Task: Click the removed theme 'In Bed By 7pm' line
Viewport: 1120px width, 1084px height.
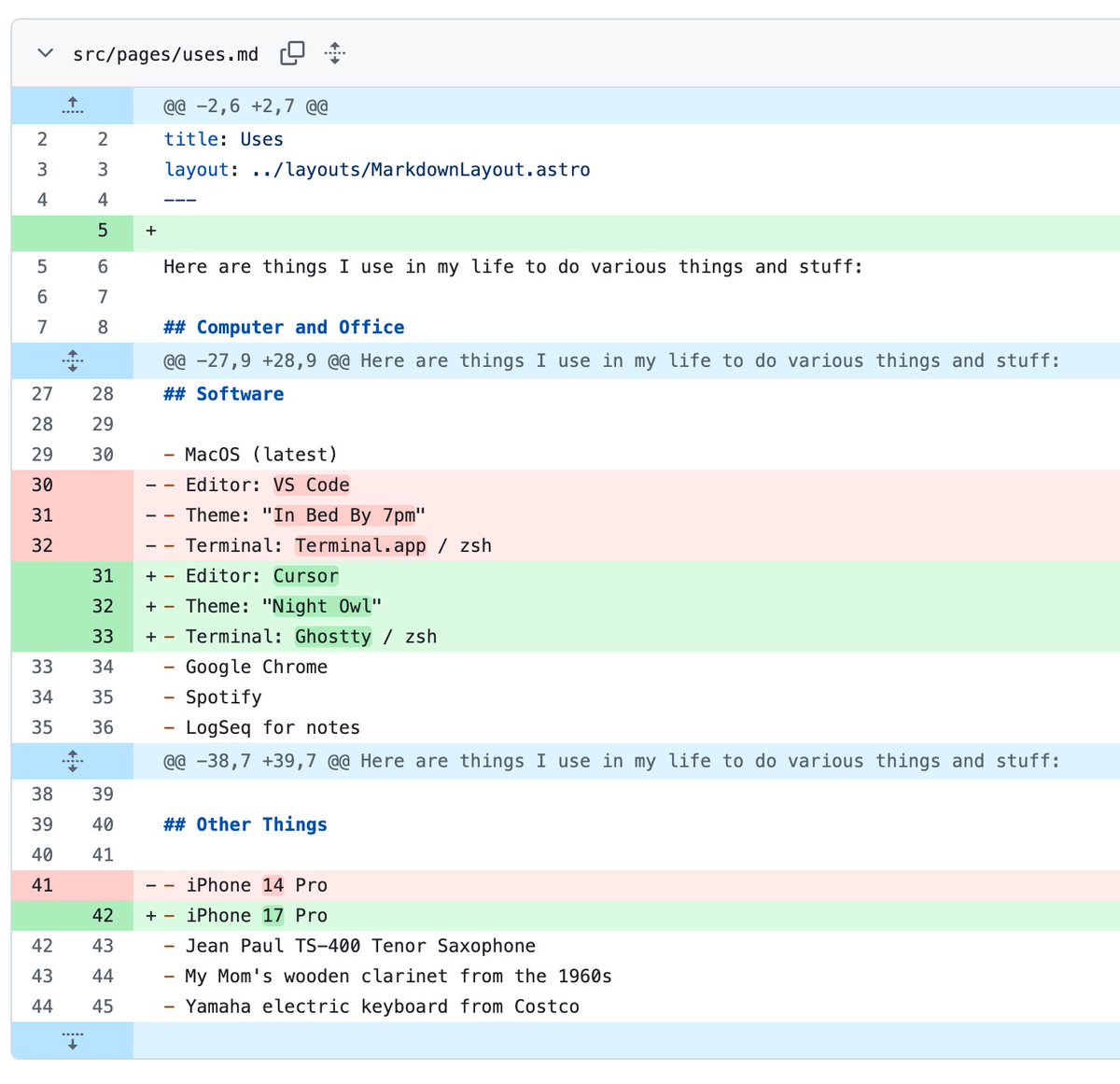Action: [626, 515]
